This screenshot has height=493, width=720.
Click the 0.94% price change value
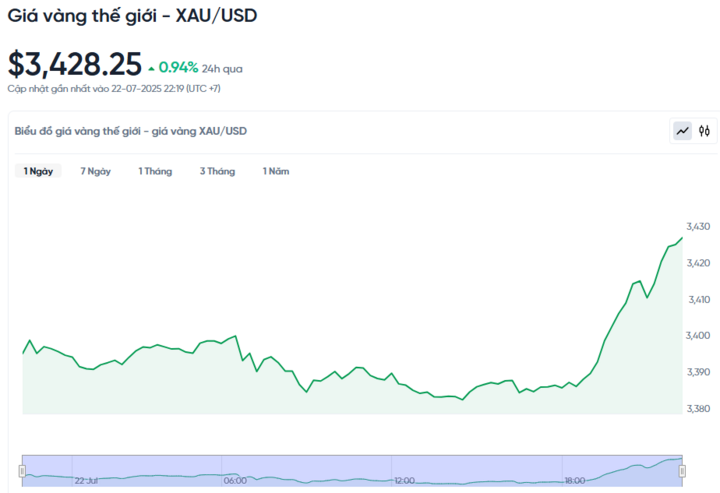pyautogui.click(x=178, y=68)
